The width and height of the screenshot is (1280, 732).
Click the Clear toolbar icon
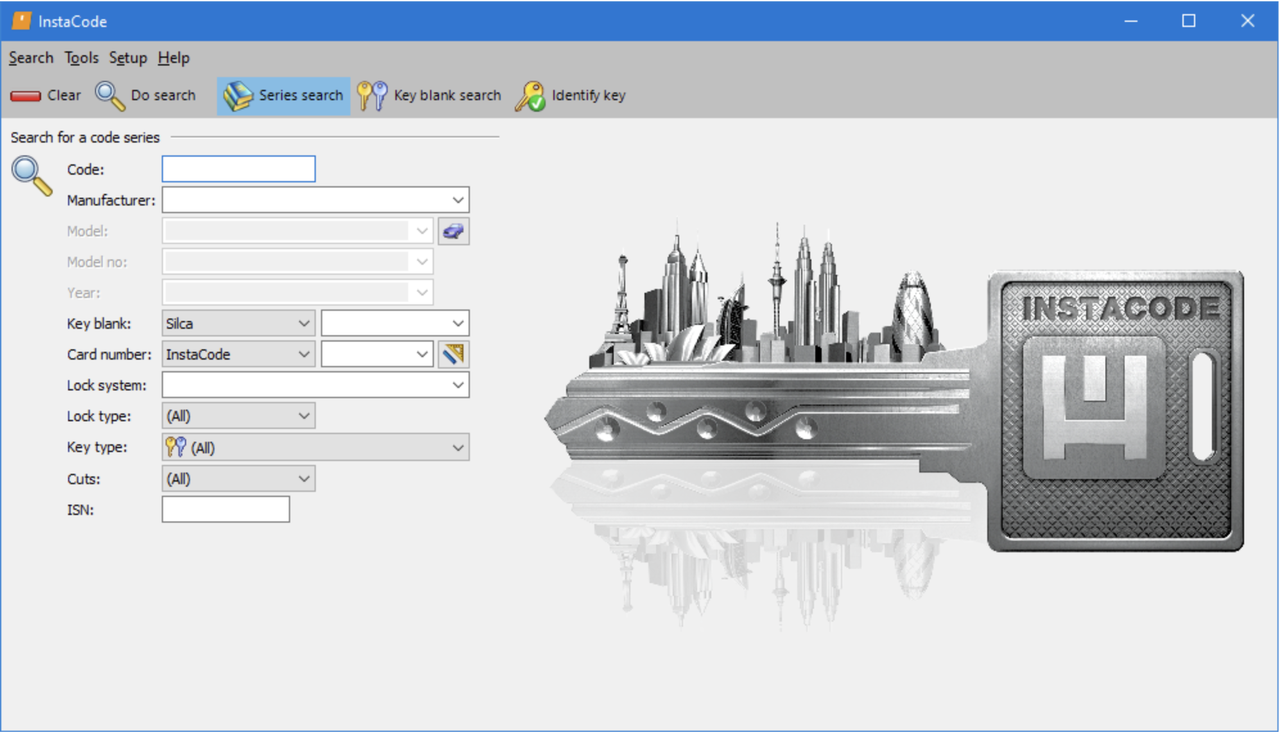tap(26, 96)
